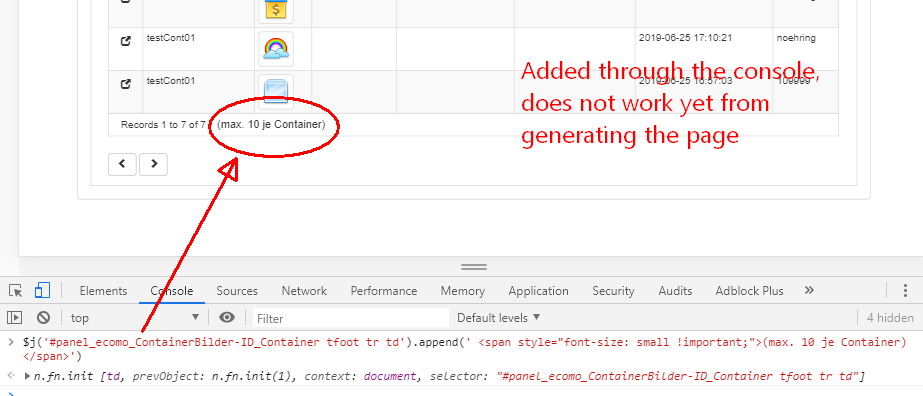
Task: Click the '4 hidden' messages indicator
Action: point(890,318)
